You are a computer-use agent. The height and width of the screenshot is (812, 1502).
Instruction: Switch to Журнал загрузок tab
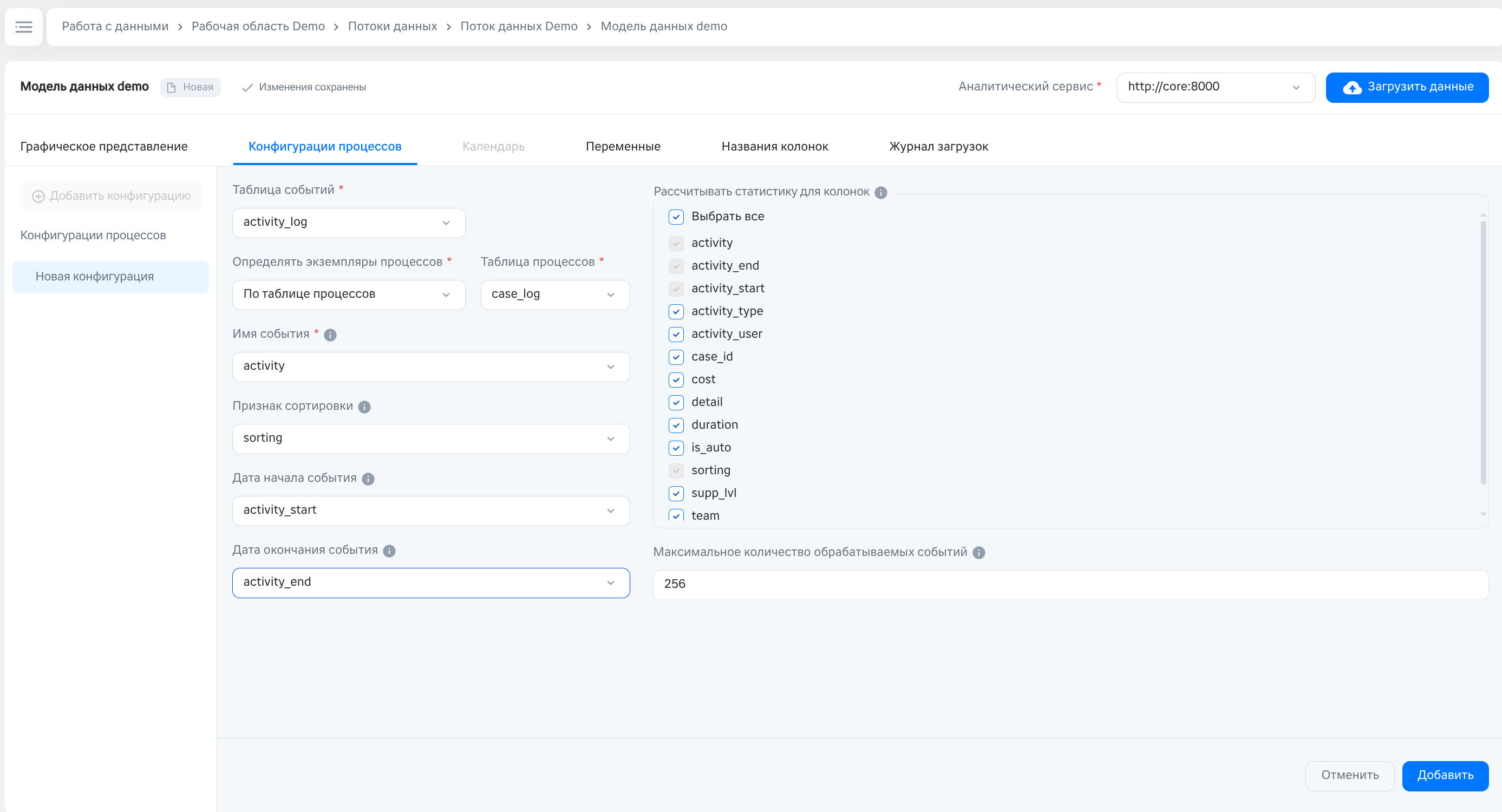point(938,146)
